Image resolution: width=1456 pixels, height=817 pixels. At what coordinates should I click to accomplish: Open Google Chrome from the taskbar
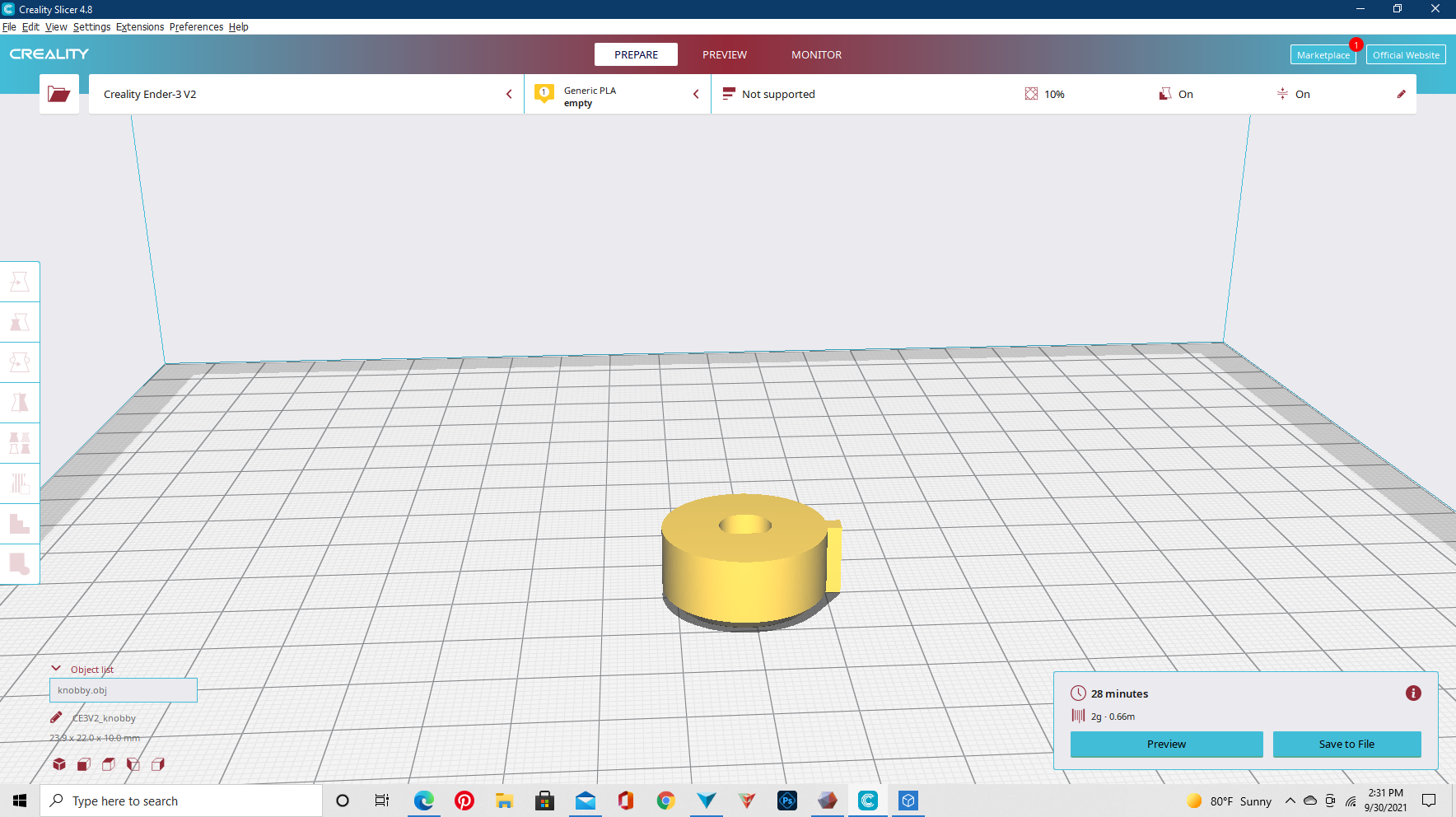click(x=666, y=801)
